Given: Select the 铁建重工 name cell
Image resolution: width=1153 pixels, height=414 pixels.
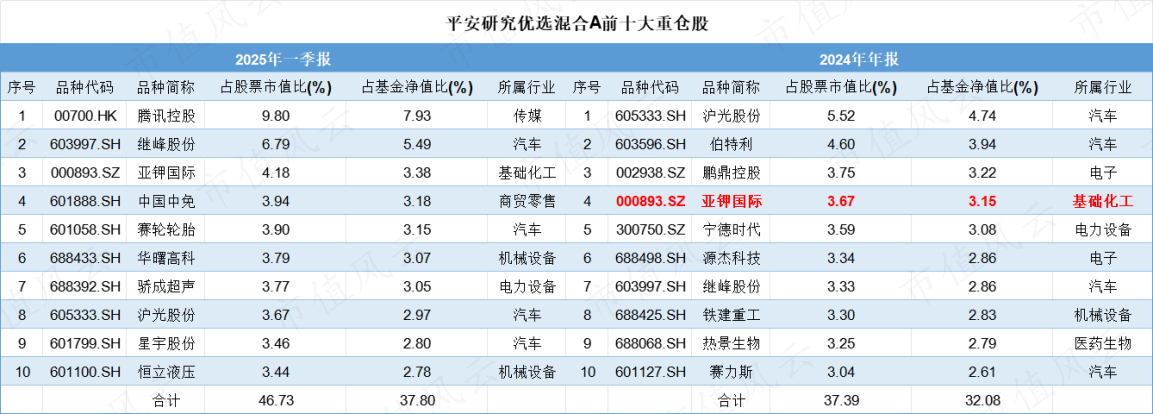Looking at the screenshot, I should tap(731, 315).
